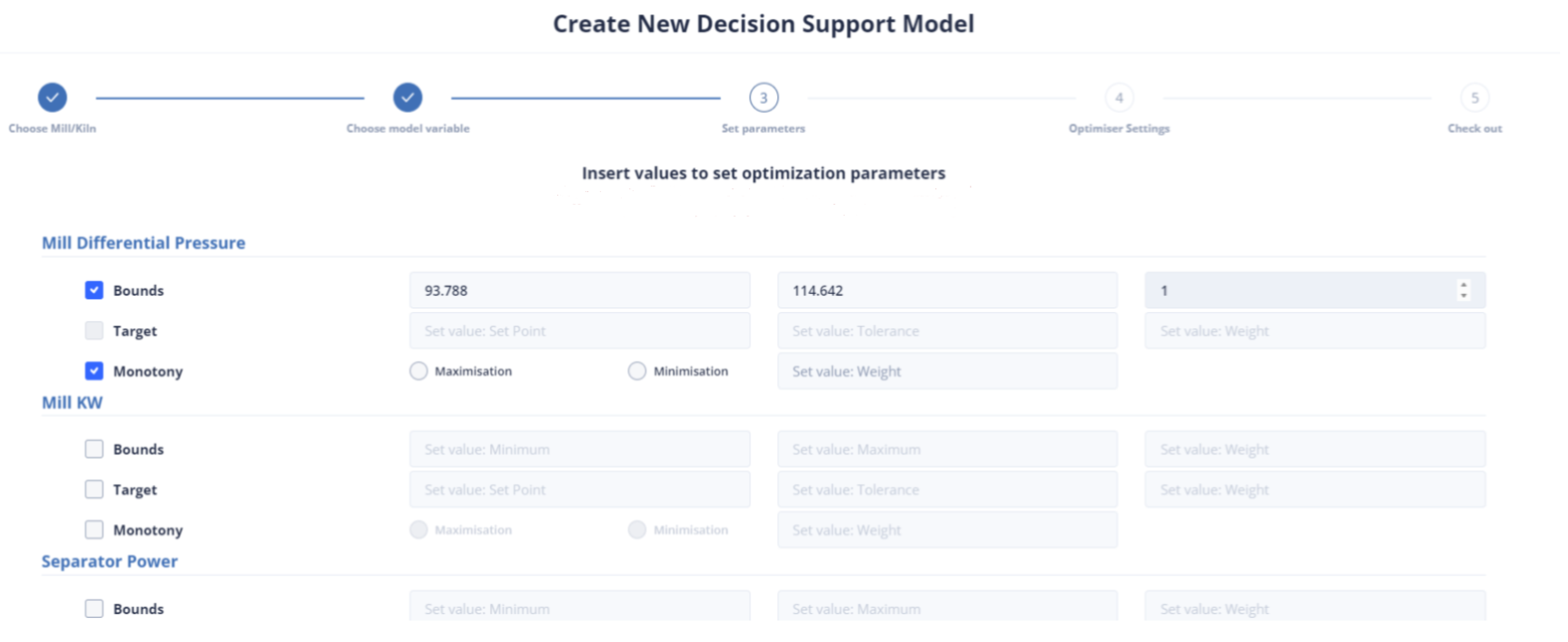This screenshot has width=1568, height=642.
Task: Uncheck Monotony for Mill Differential Pressure
Action: coord(94,371)
